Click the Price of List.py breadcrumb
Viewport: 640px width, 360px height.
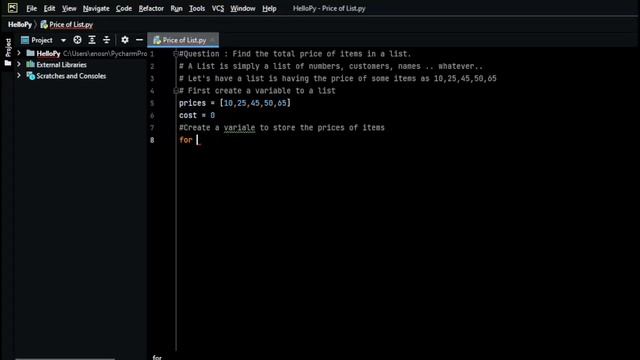(67, 24)
